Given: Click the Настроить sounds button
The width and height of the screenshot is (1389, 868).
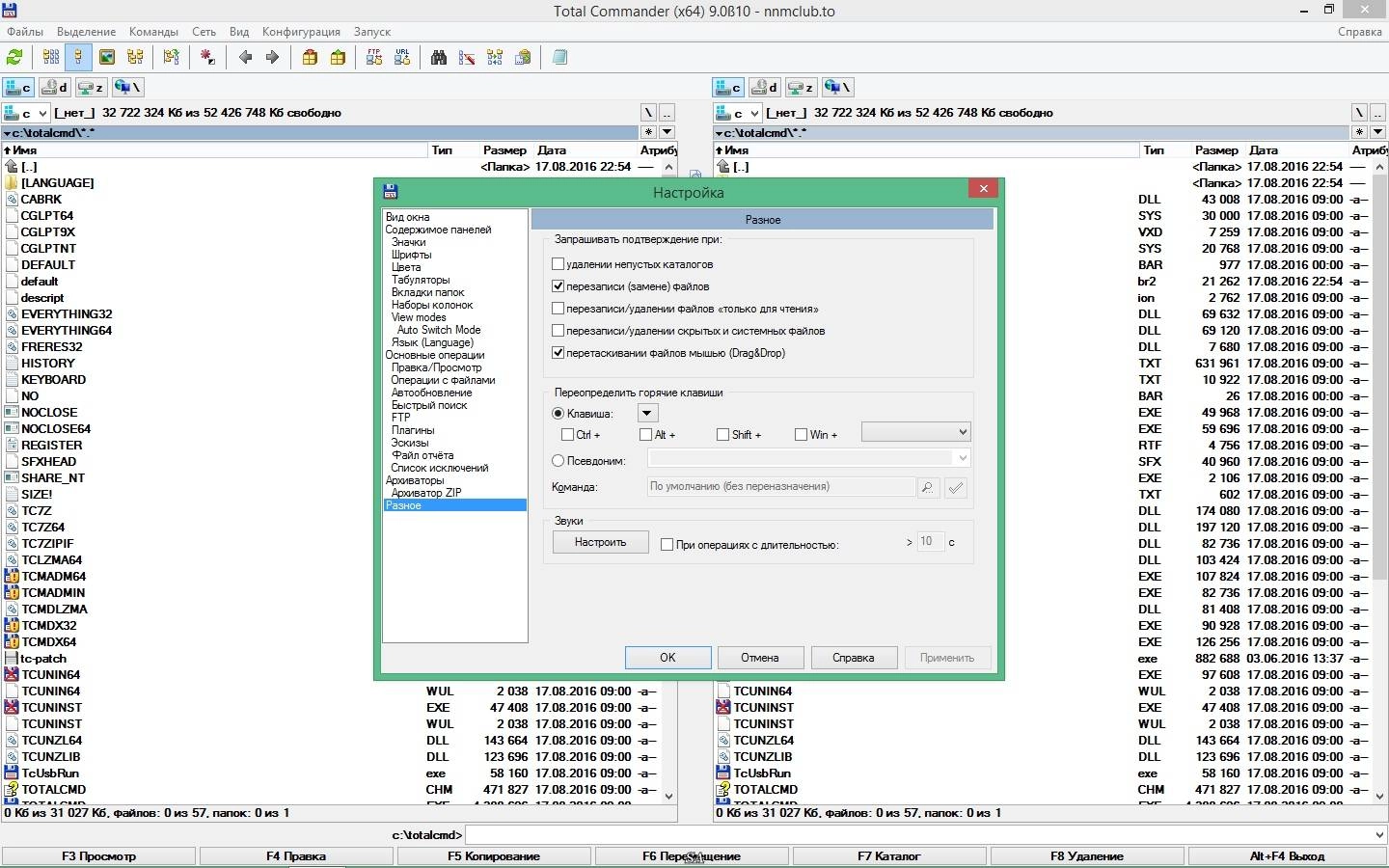Looking at the screenshot, I should pos(600,542).
